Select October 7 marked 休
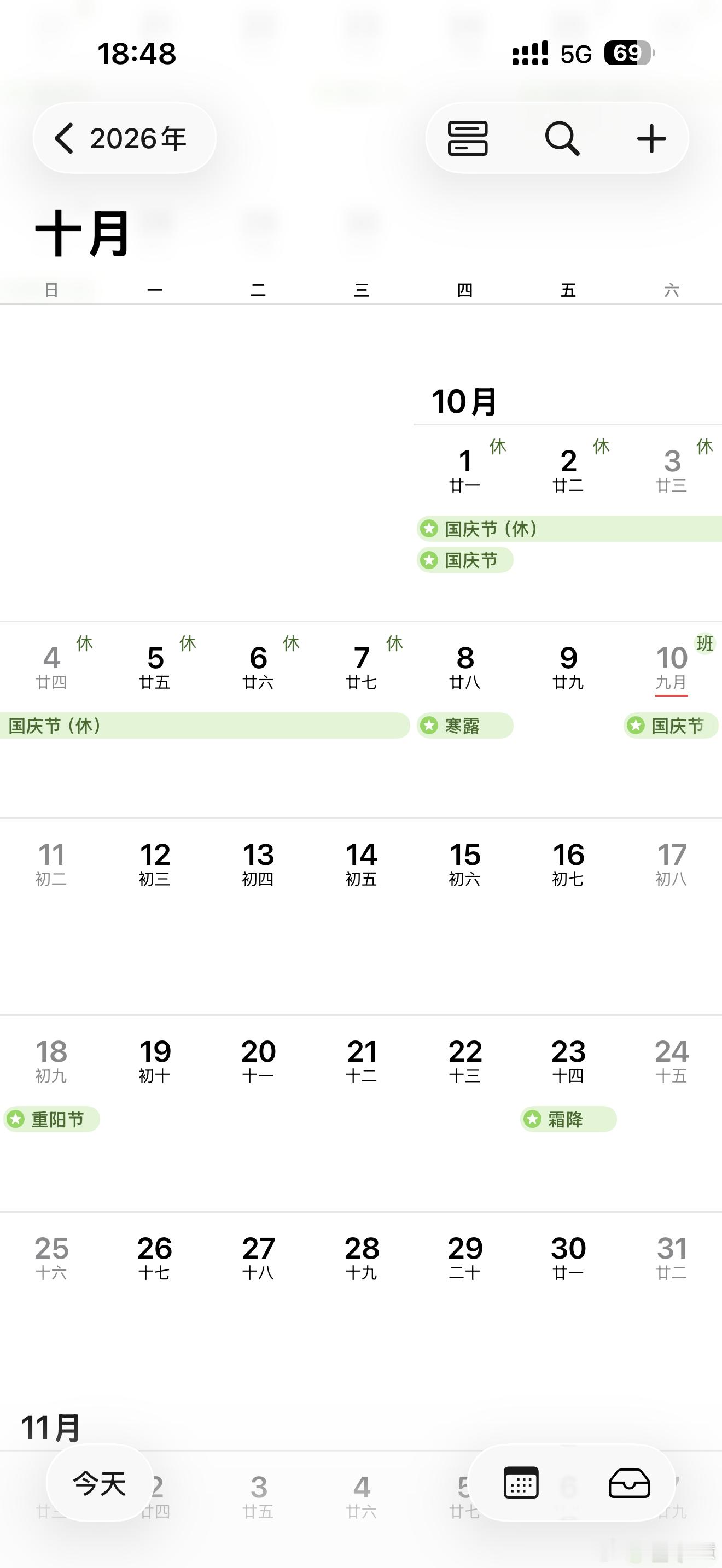 [362, 666]
